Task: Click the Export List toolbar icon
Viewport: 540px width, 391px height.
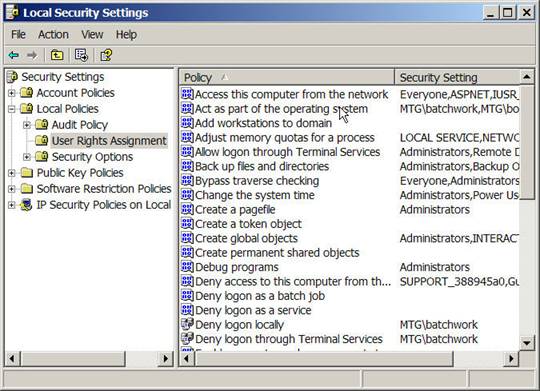Action: pyautogui.click(x=81, y=55)
